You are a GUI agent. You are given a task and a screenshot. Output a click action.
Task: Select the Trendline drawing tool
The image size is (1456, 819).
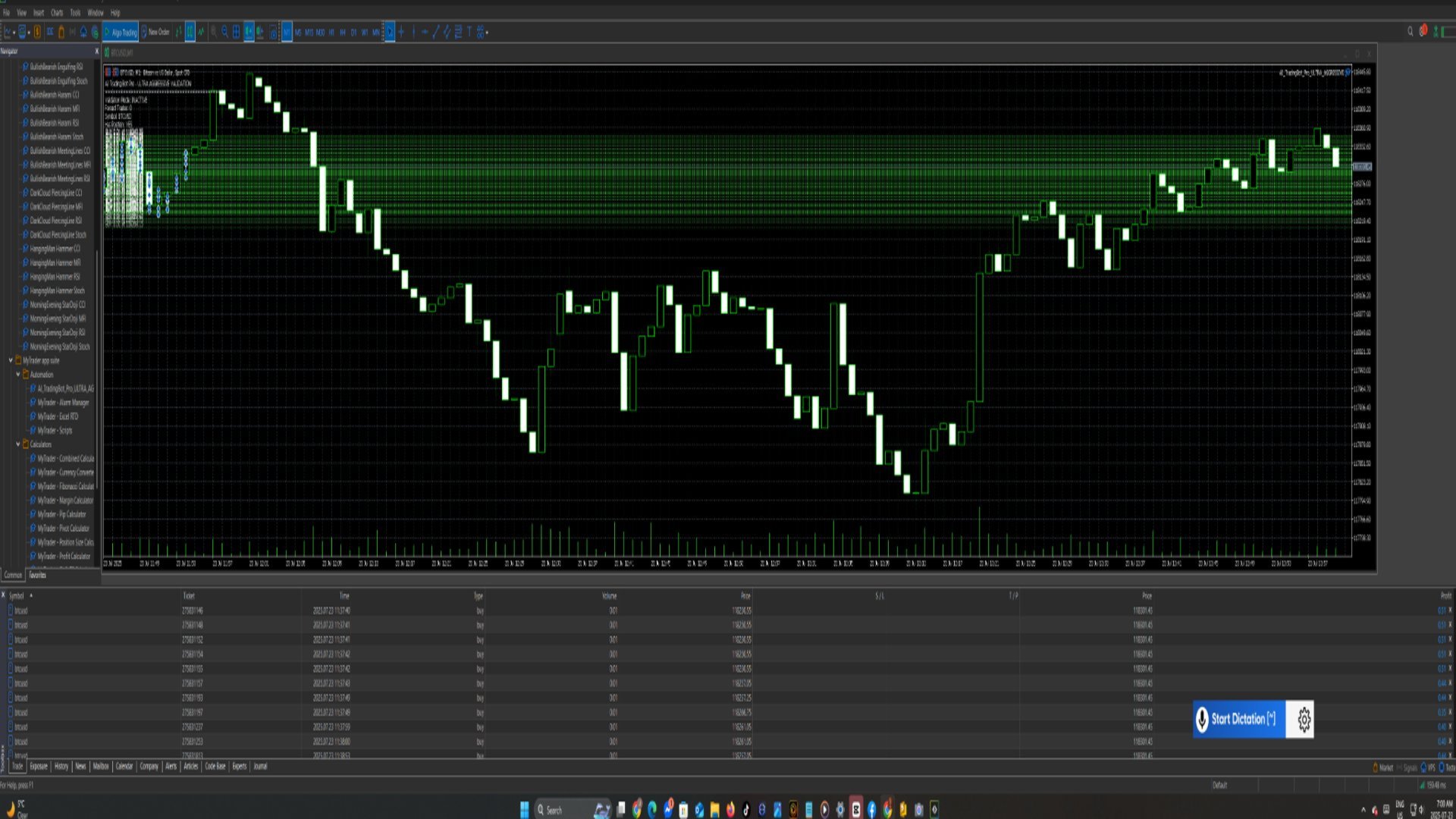(x=435, y=32)
